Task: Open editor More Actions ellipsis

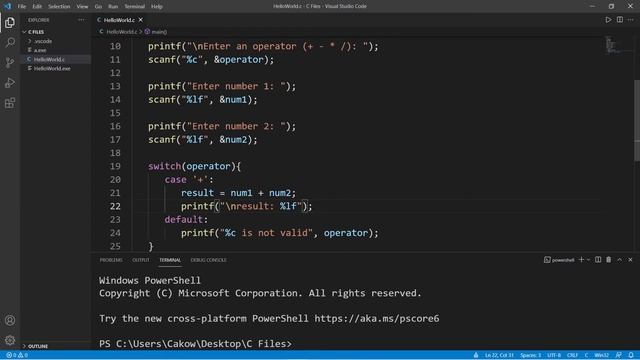Action: click(x=631, y=20)
